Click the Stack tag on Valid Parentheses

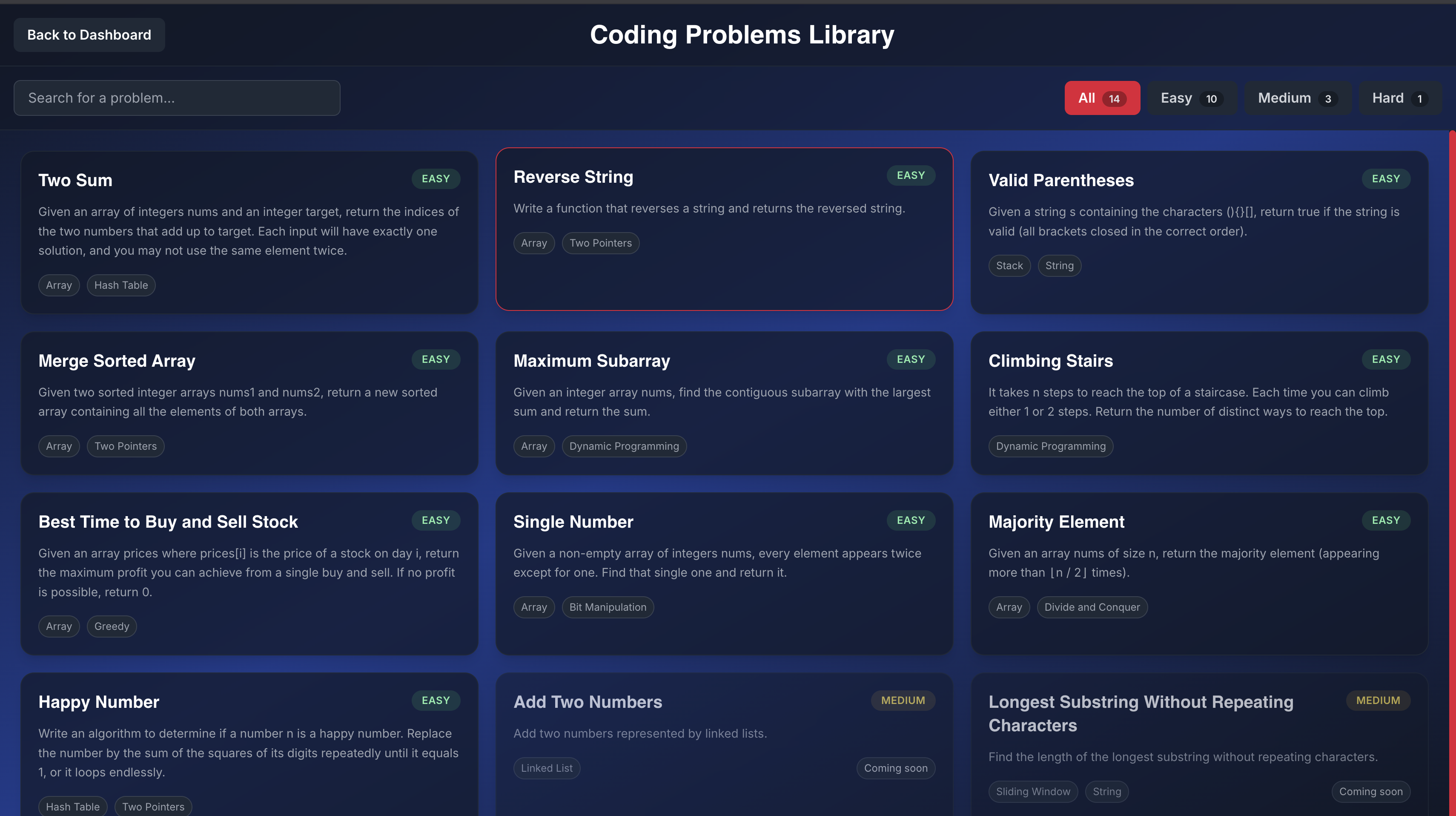pos(1009,266)
